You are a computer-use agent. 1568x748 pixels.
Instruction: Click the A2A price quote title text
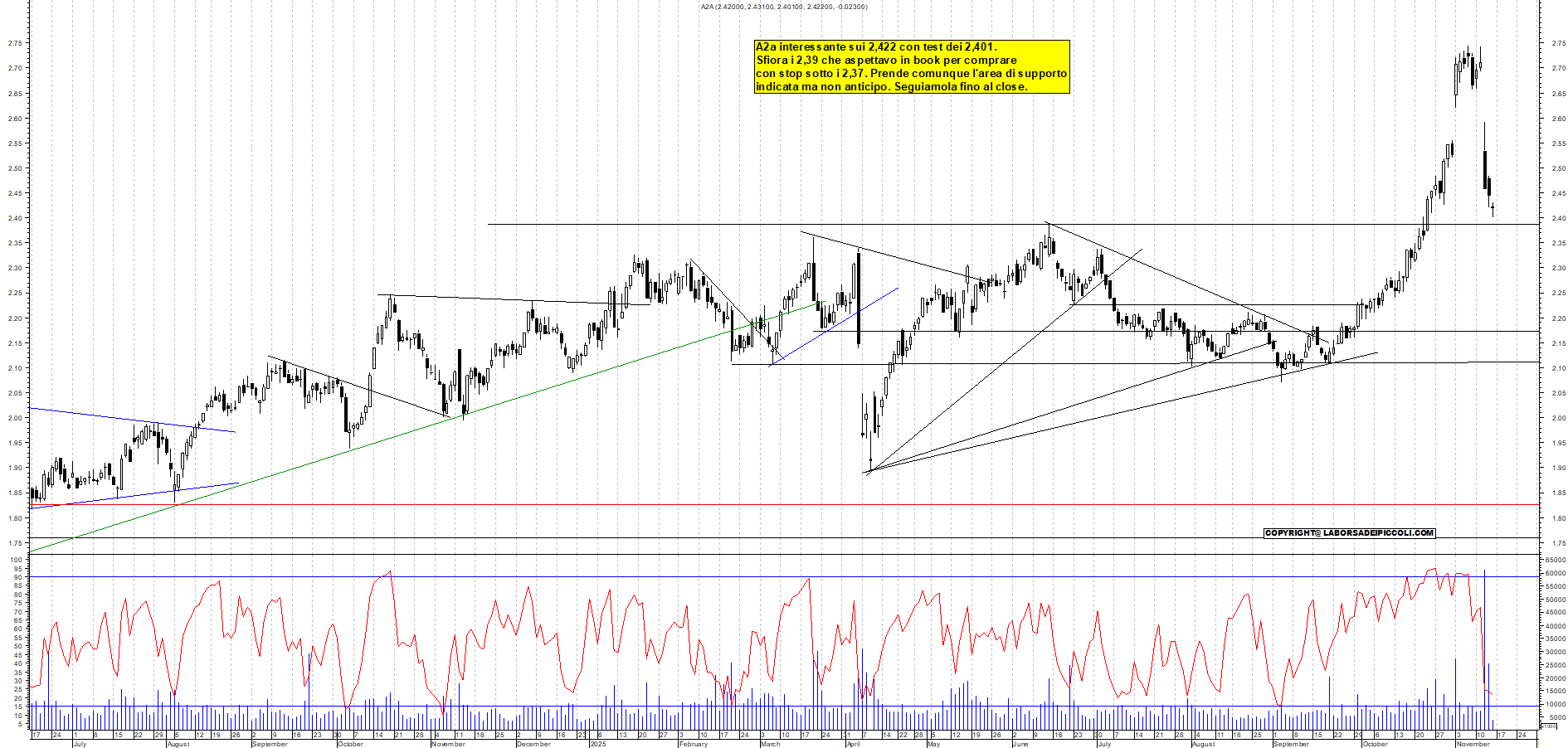coord(784,7)
